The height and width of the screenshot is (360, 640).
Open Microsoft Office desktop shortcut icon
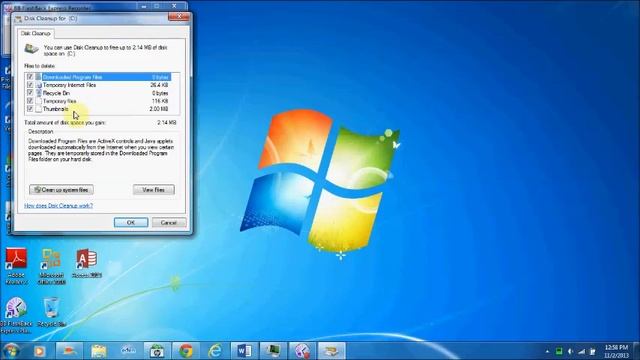[x=51, y=265]
